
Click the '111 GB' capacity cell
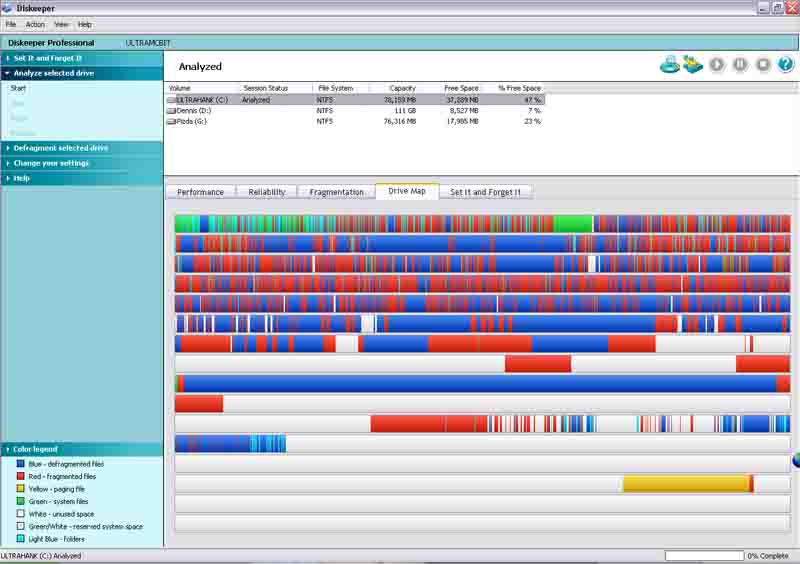pyautogui.click(x=405, y=111)
